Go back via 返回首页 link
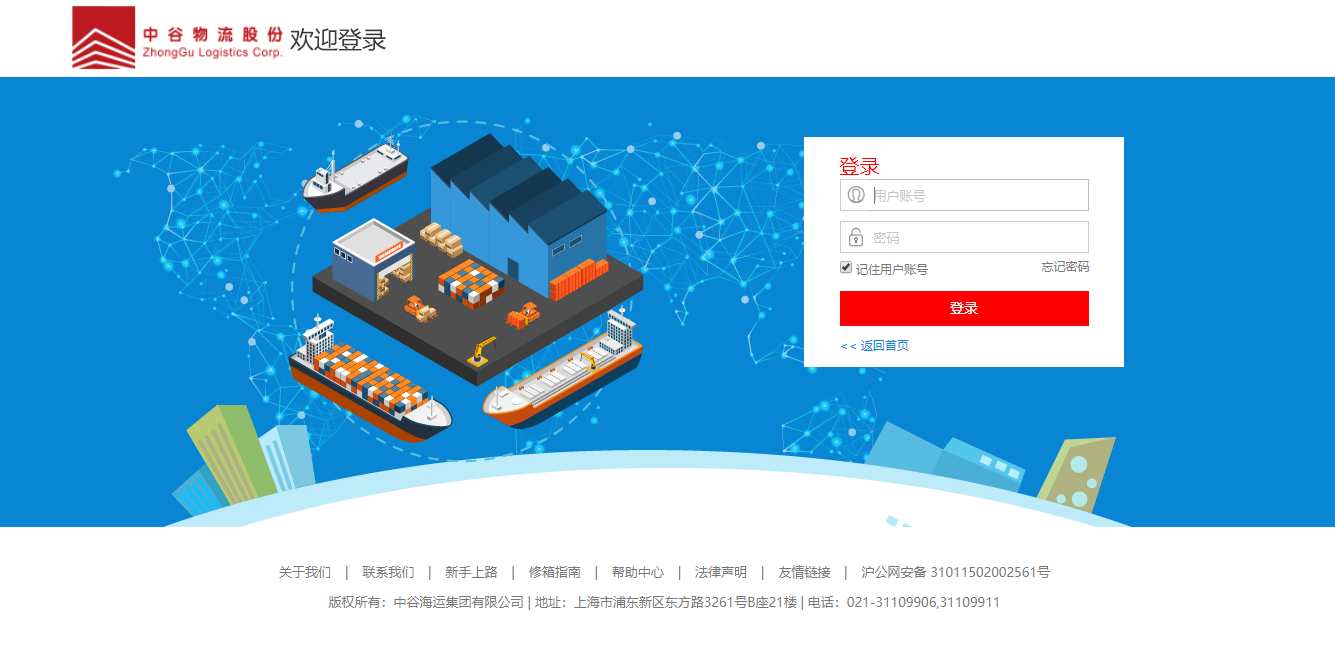 (x=875, y=346)
